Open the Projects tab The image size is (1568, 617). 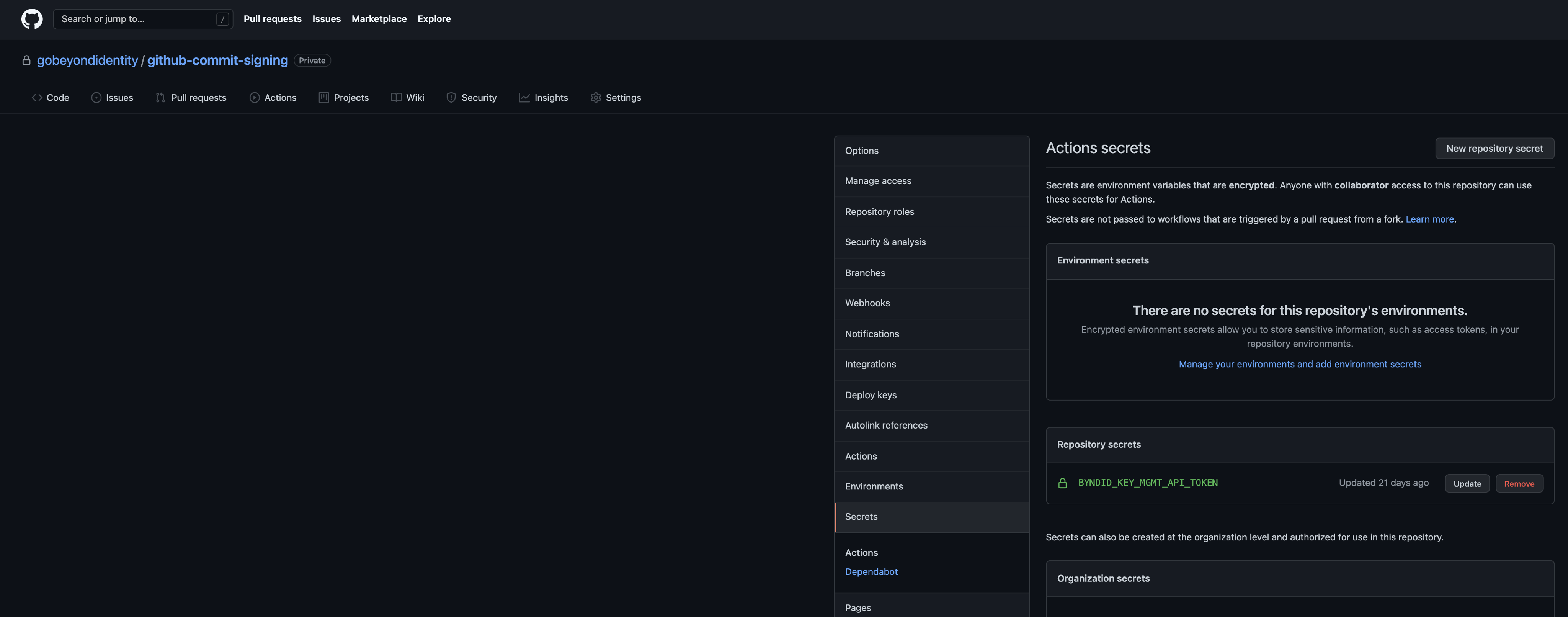point(344,97)
